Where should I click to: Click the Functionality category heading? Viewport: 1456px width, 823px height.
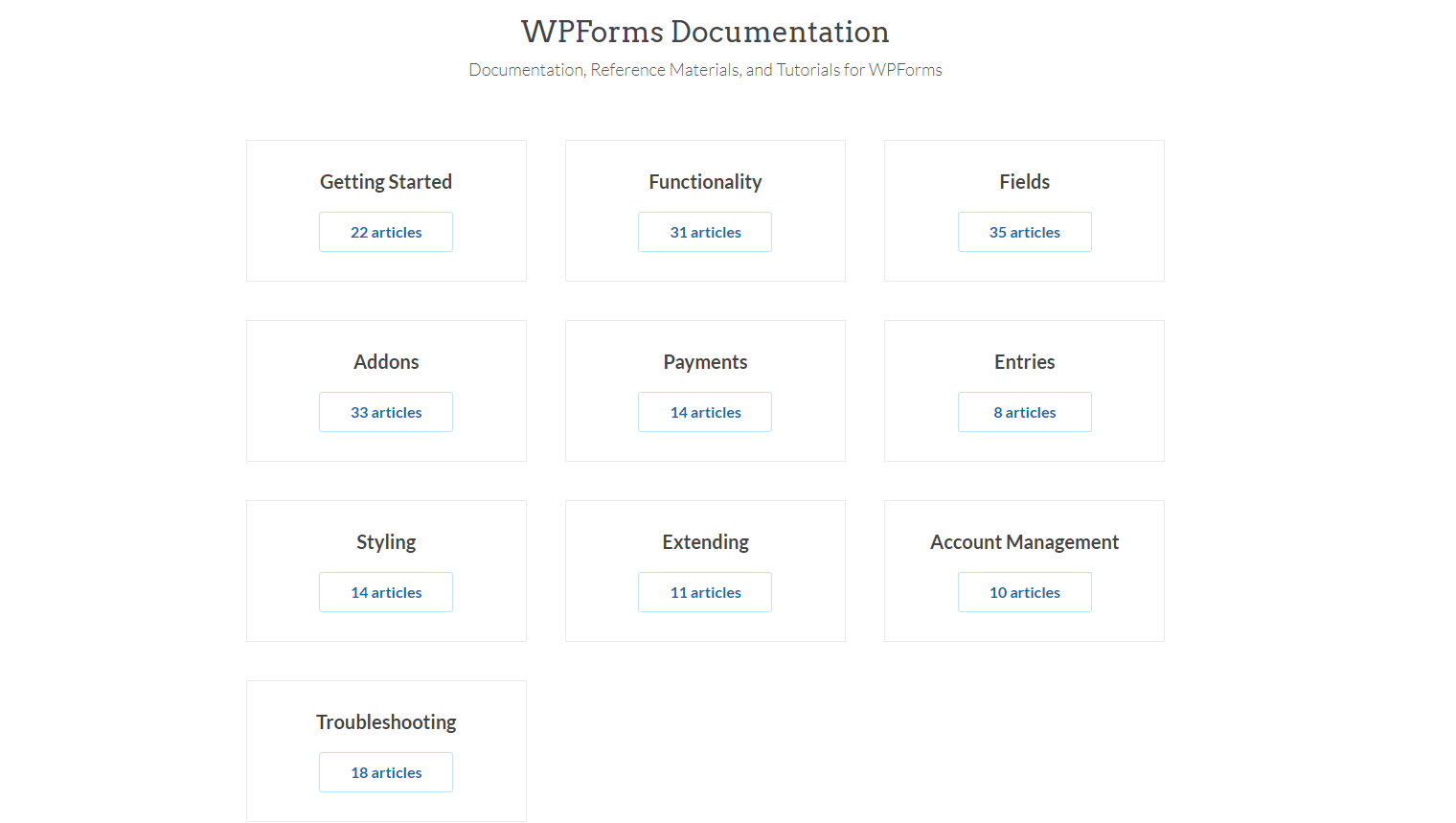click(x=705, y=182)
